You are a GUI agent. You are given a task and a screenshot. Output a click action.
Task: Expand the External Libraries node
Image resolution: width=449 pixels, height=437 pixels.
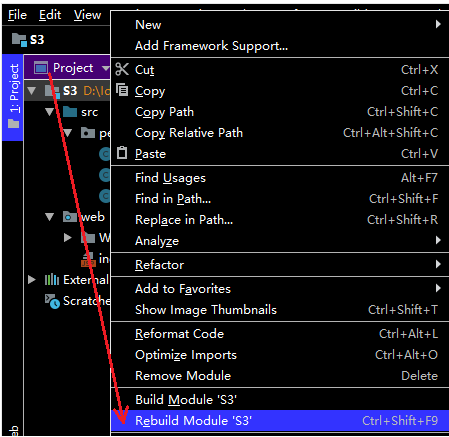click(x=32, y=279)
